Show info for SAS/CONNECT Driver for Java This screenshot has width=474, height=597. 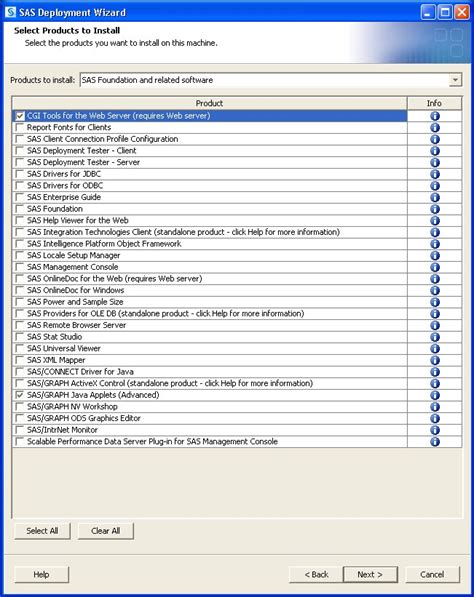(x=435, y=372)
